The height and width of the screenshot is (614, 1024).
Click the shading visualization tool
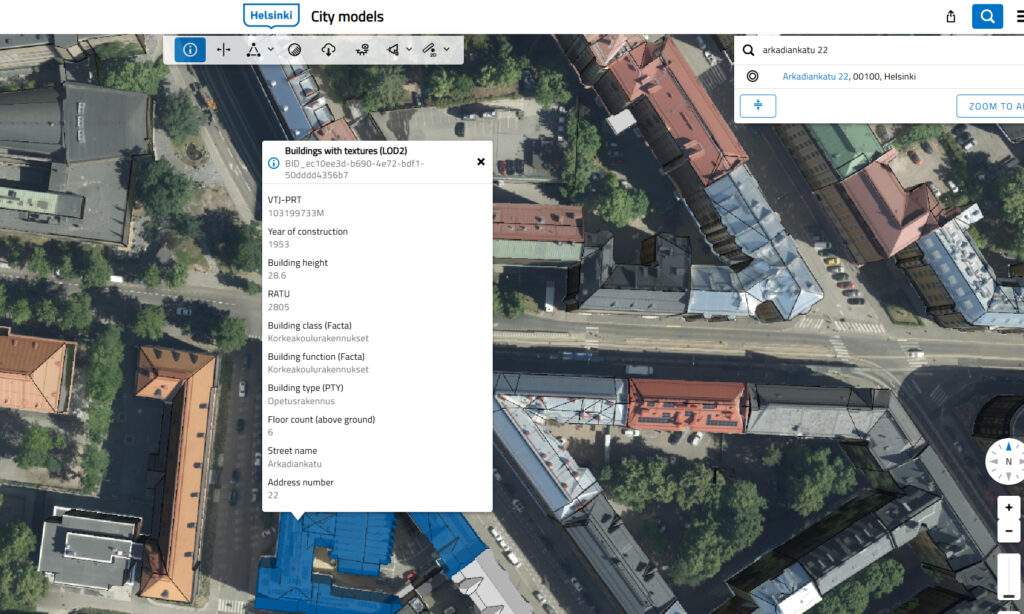pyautogui.click(x=293, y=49)
